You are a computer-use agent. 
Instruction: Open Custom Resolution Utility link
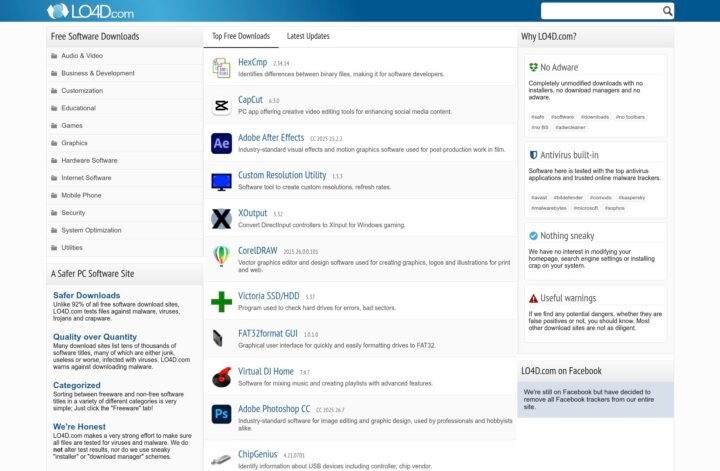[282, 175]
